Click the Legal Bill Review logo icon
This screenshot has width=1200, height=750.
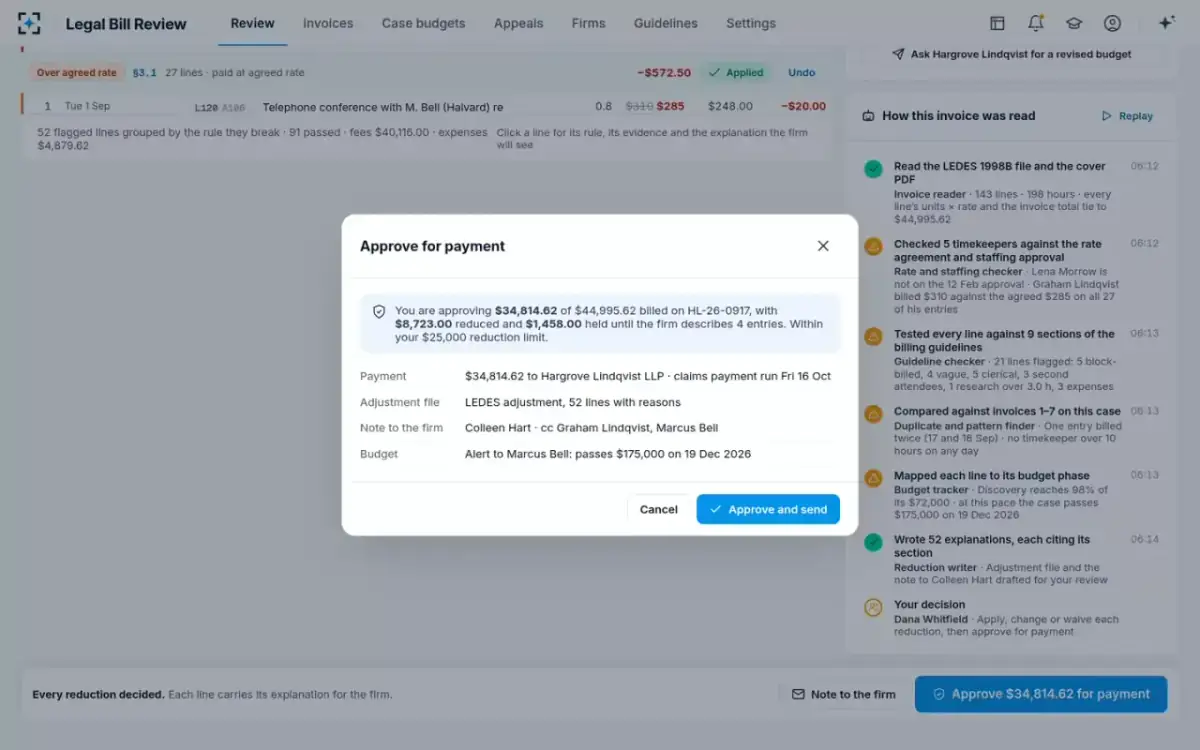tap(29, 23)
